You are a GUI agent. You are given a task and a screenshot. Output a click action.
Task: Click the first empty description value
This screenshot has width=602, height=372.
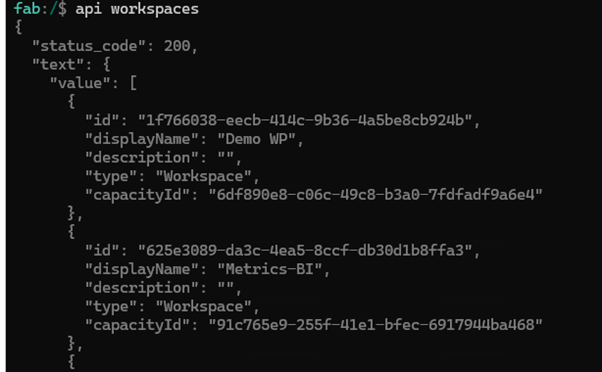tap(225, 158)
